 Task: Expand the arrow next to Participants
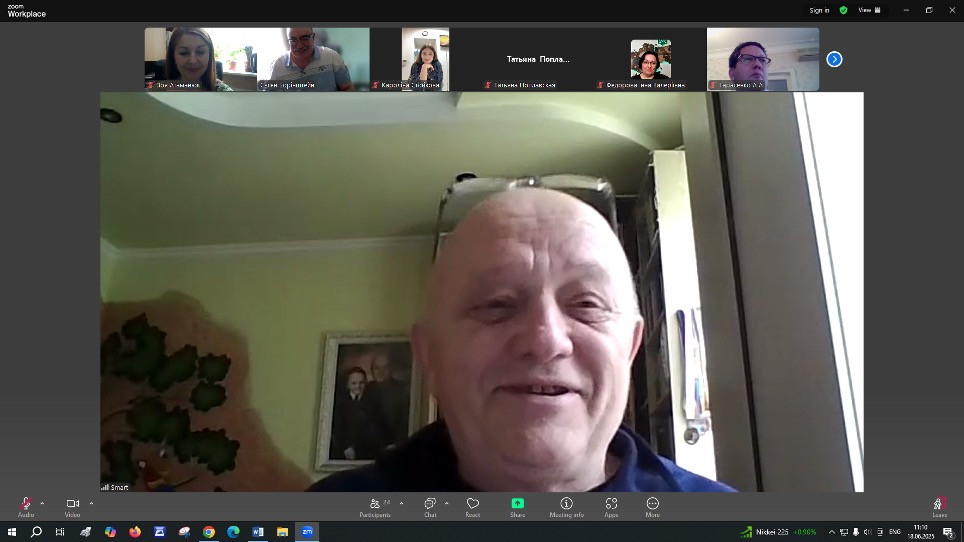[x=401, y=503]
